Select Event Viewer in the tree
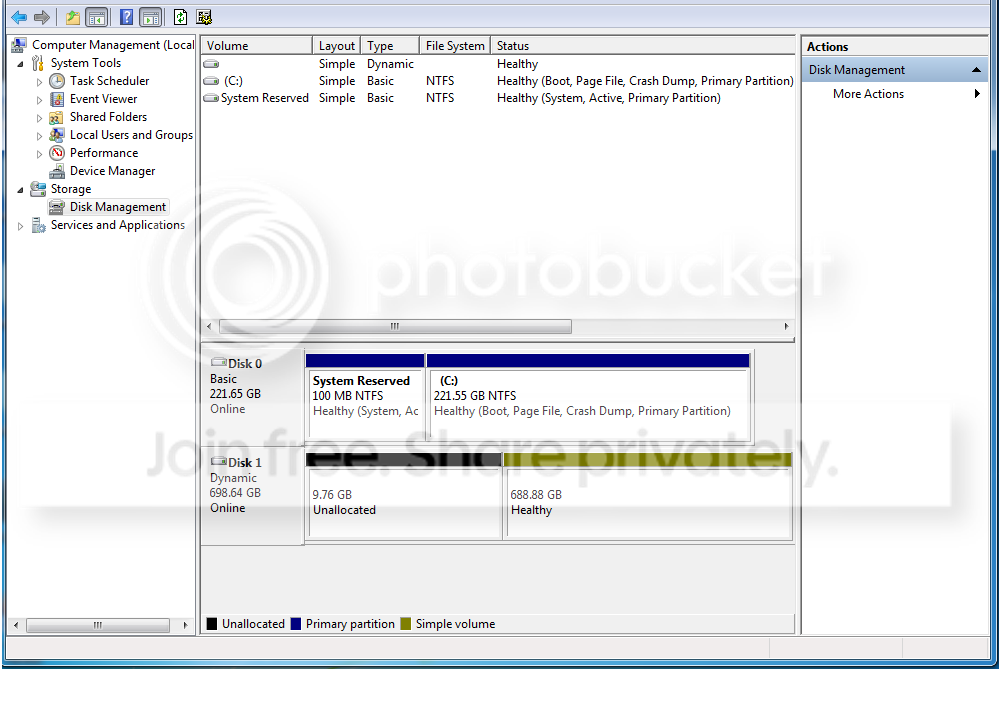 [103, 99]
